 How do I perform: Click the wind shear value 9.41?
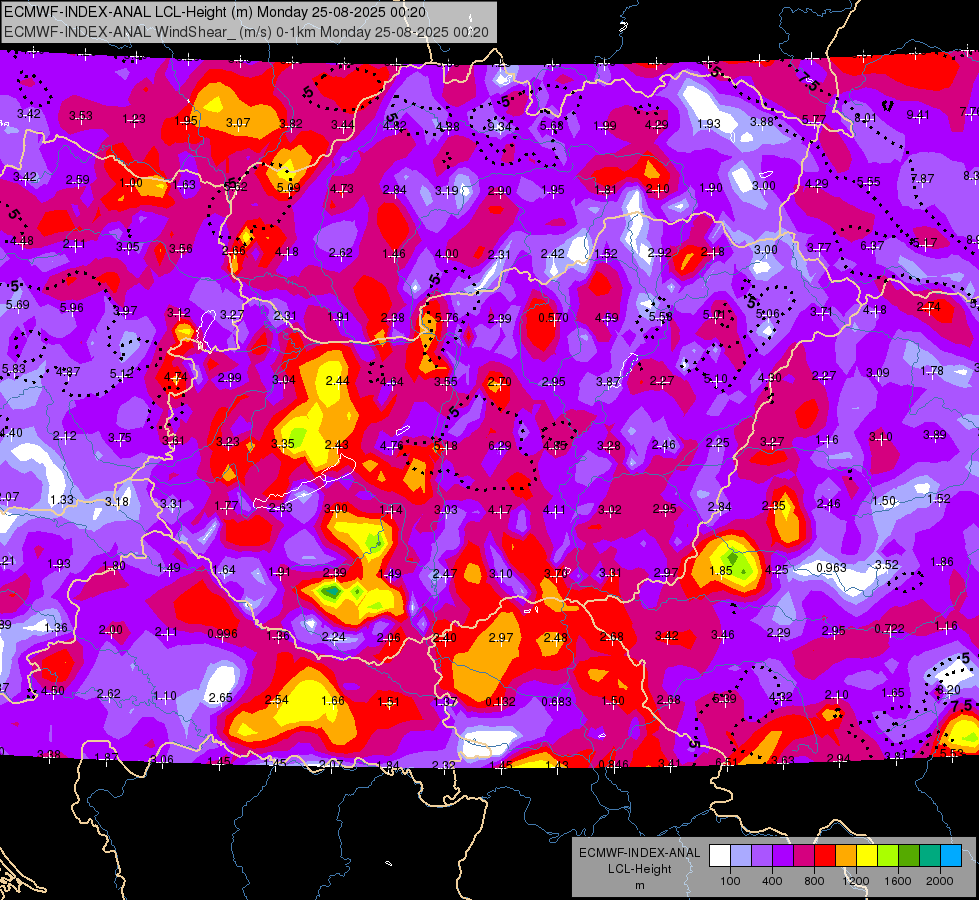[x=918, y=115]
